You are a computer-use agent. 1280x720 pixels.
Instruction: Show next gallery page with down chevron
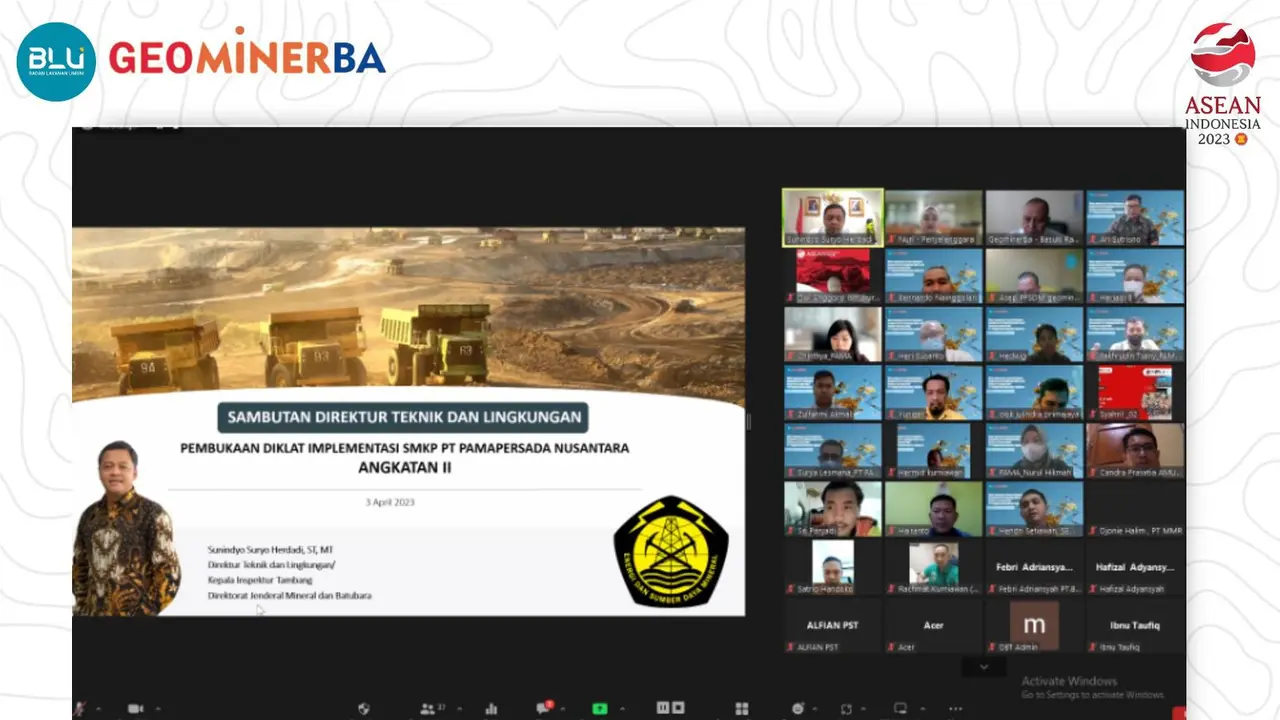[x=984, y=667]
